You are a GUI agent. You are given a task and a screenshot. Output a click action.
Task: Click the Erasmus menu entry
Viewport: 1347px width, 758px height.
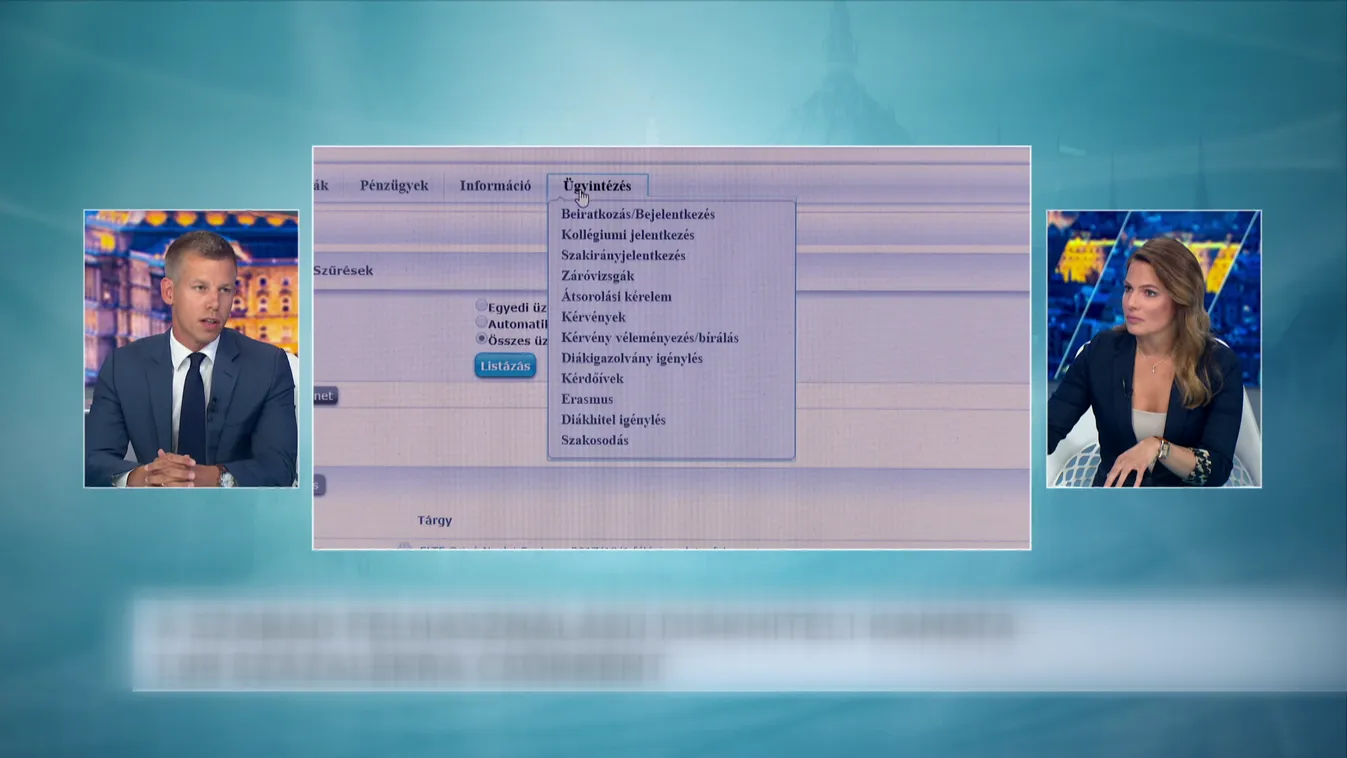pyautogui.click(x=587, y=399)
